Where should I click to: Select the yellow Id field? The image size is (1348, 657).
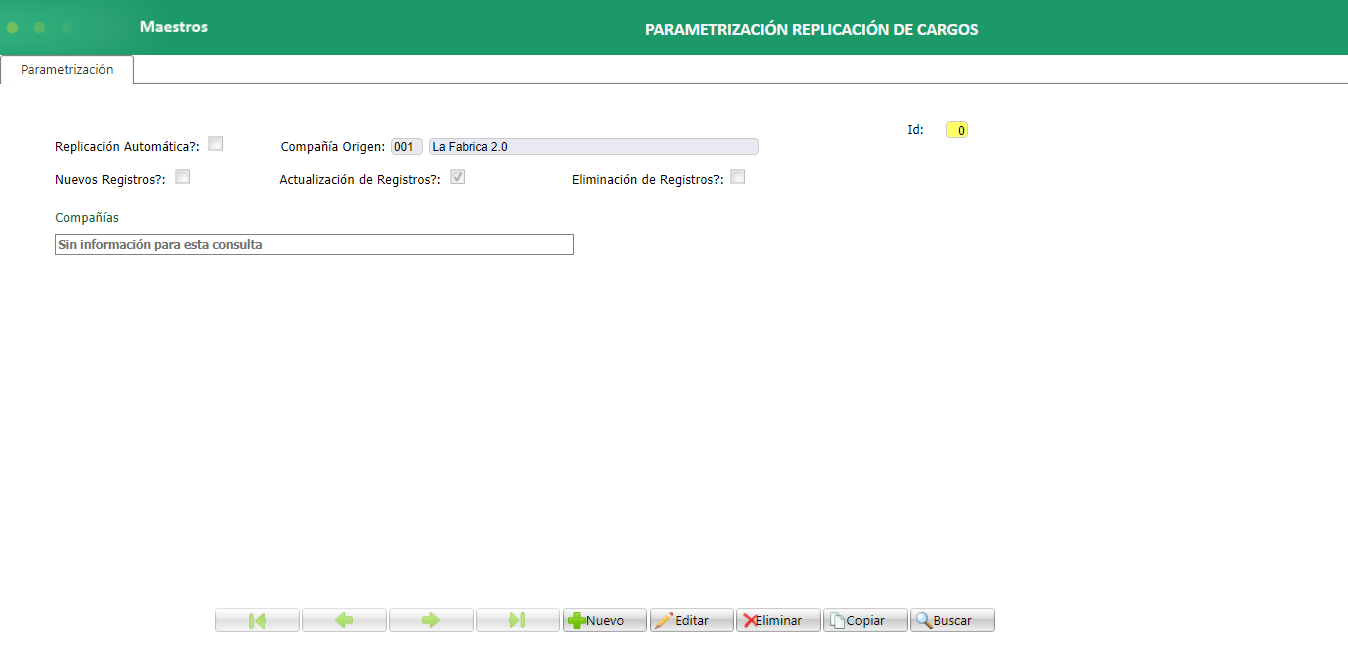(956, 129)
